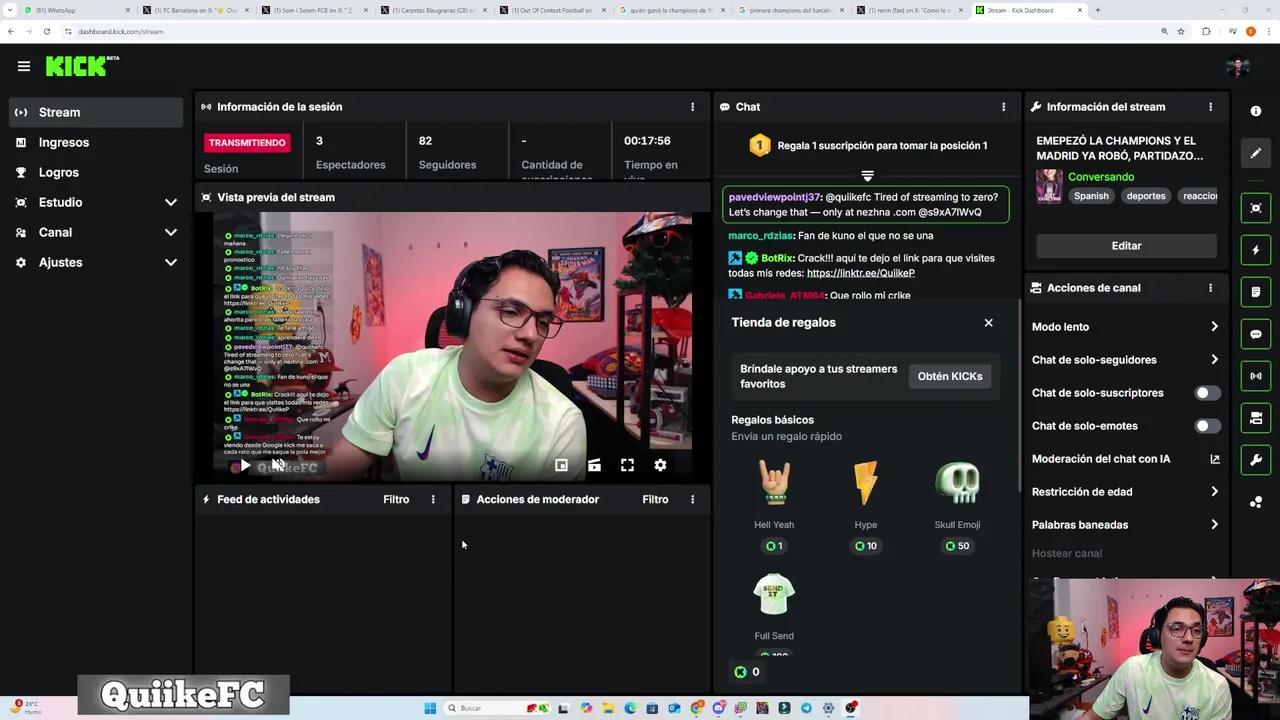Toggle chat bubble icon in right toolbar

[1256, 334]
